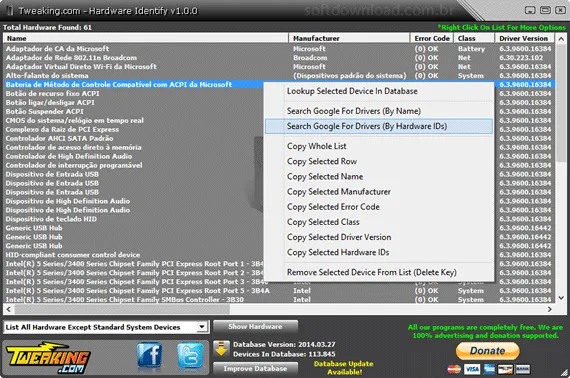
Task: Click the window maximize icon
Action: click(x=545, y=10)
